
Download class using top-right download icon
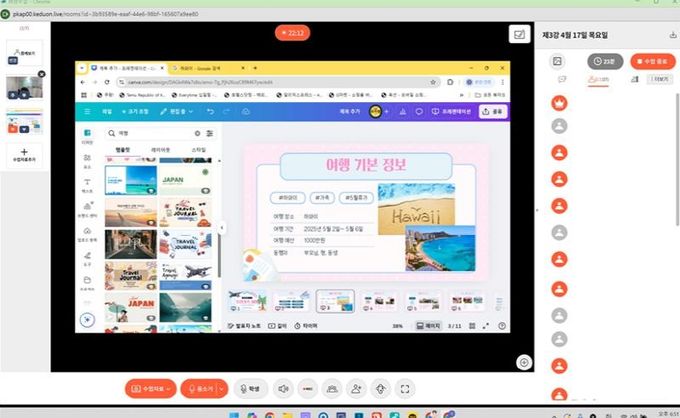pos(672,34)
